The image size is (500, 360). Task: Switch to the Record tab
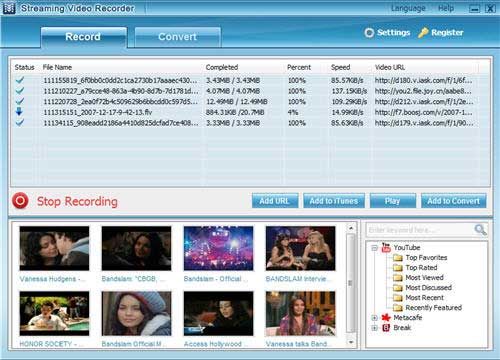(x=84, y=37)
